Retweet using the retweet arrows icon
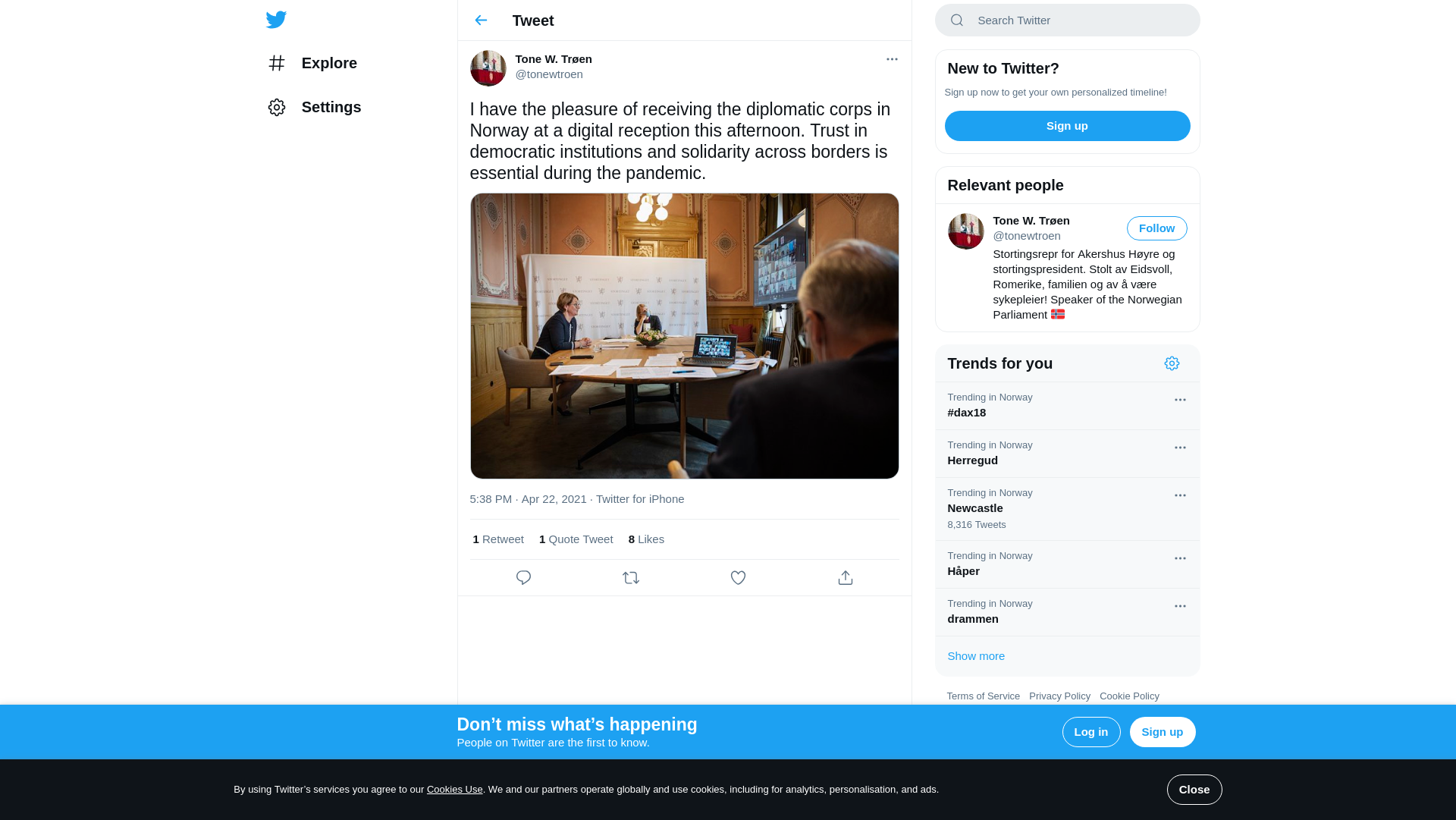This screenshot has width=1456, height=820. [631, 578]
